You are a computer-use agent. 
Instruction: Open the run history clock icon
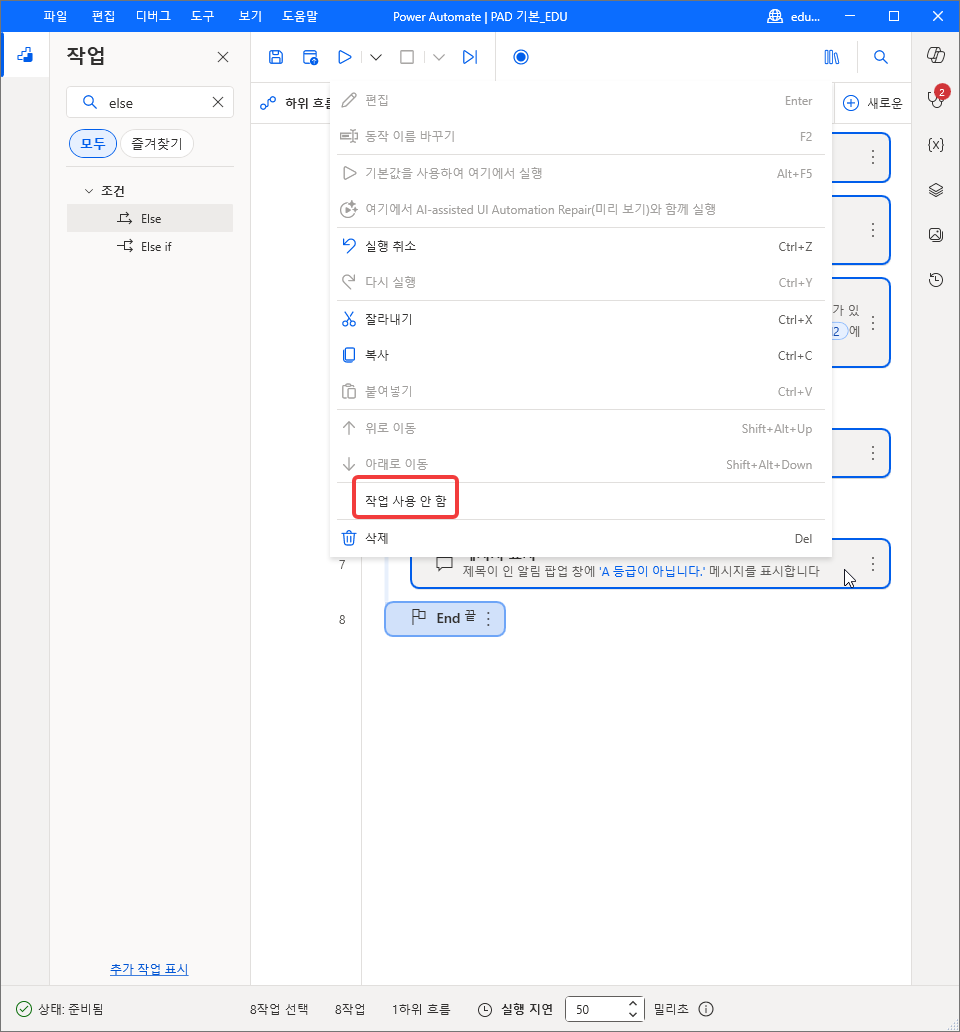pyautogui.click(x=936, y=280)
